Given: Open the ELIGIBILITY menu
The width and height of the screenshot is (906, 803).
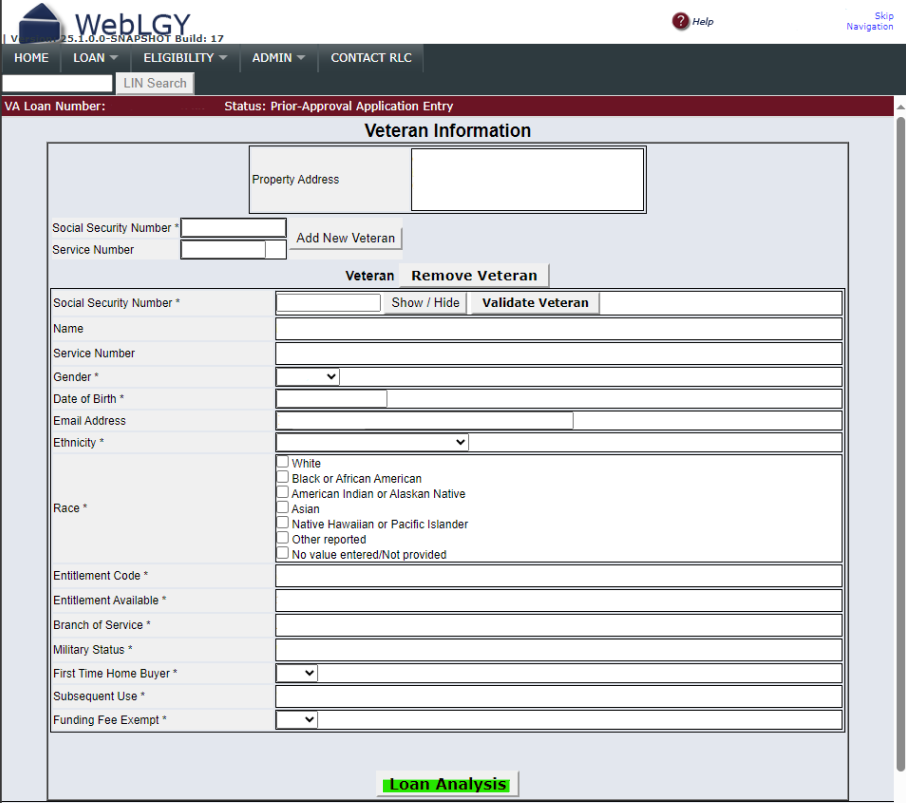Looking at the screenshot, I should coord(185,58).
